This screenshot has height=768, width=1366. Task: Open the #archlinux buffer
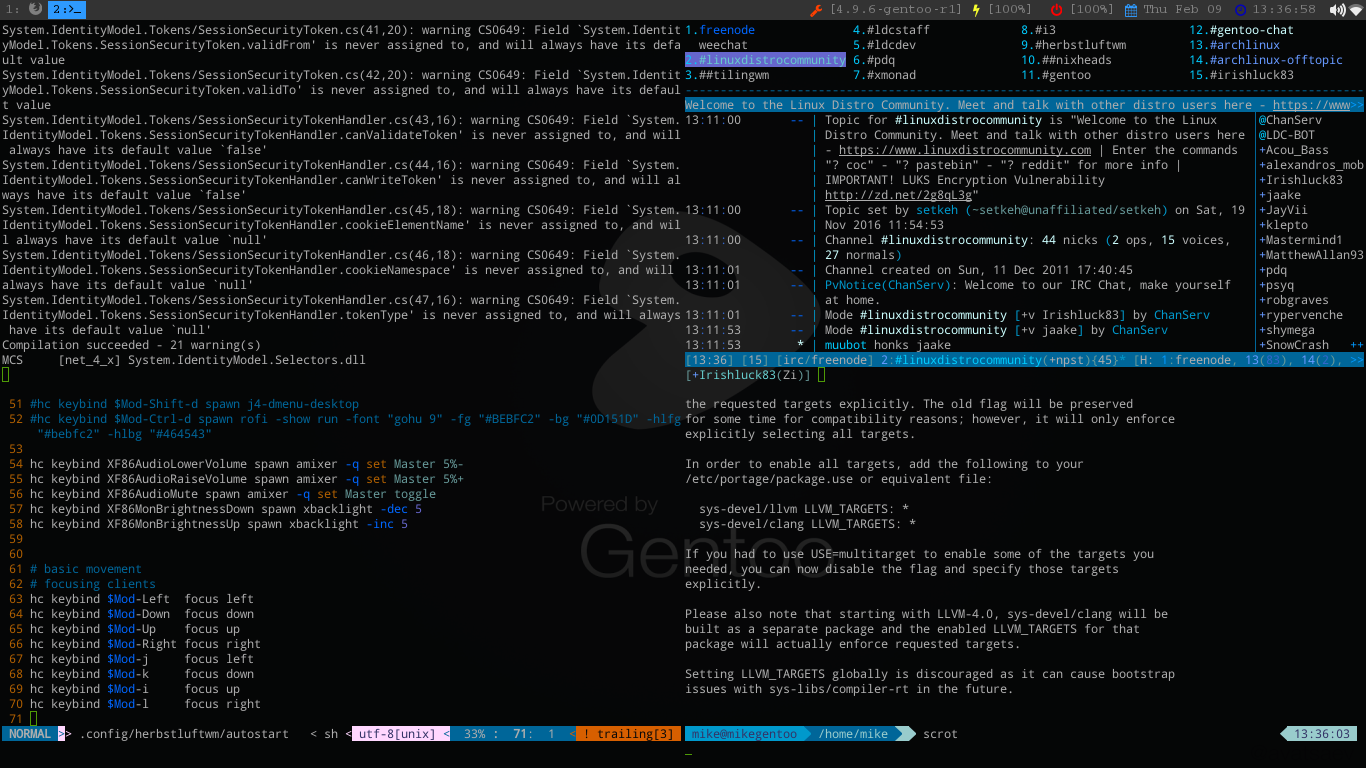[x=1234, y=45]
